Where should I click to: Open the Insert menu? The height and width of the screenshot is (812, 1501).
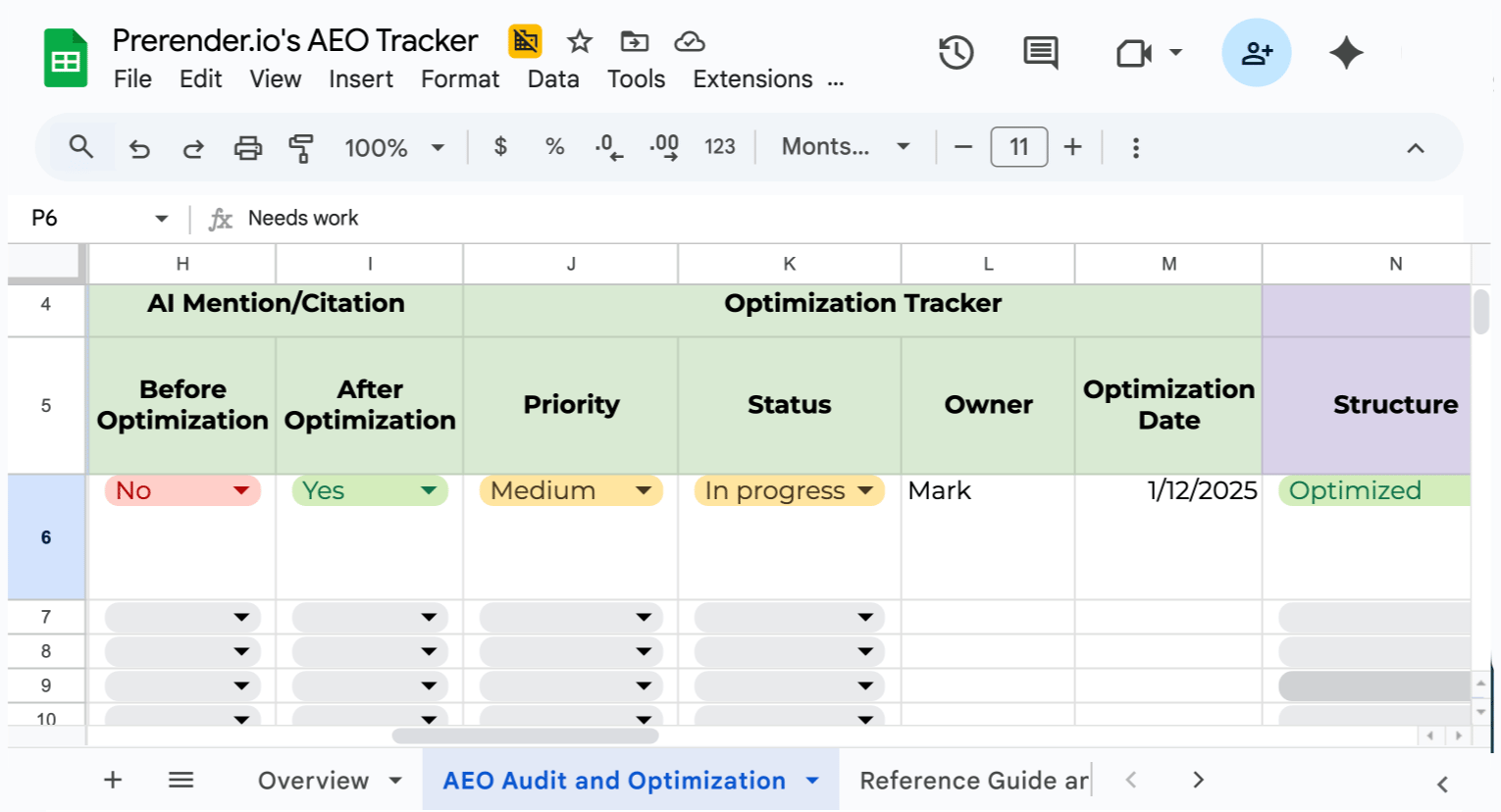361,79
